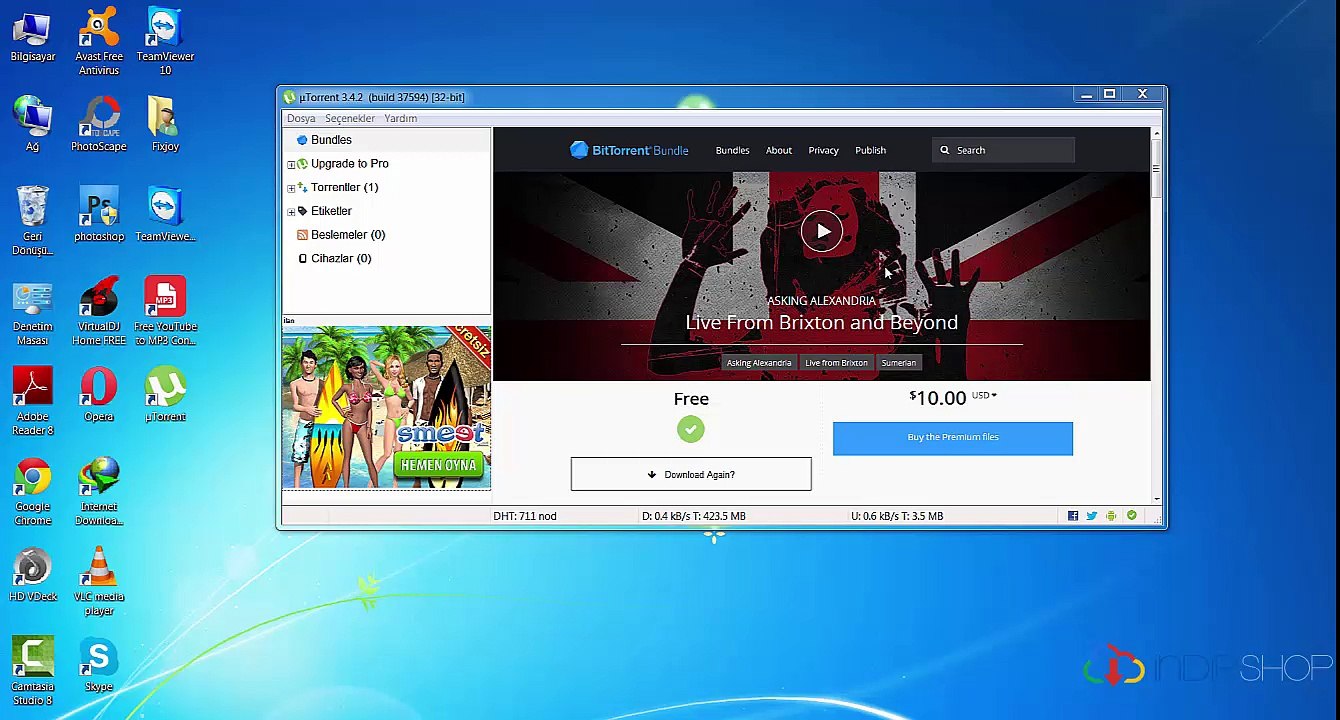Select the Bilgisayar desktop icon
This screenshot has width=1340, height=720.
(x=33, y=37)
